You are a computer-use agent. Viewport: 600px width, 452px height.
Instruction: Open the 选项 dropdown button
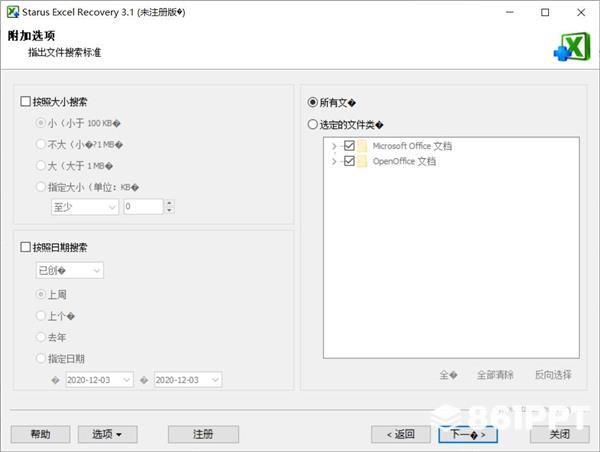[108, 434]
